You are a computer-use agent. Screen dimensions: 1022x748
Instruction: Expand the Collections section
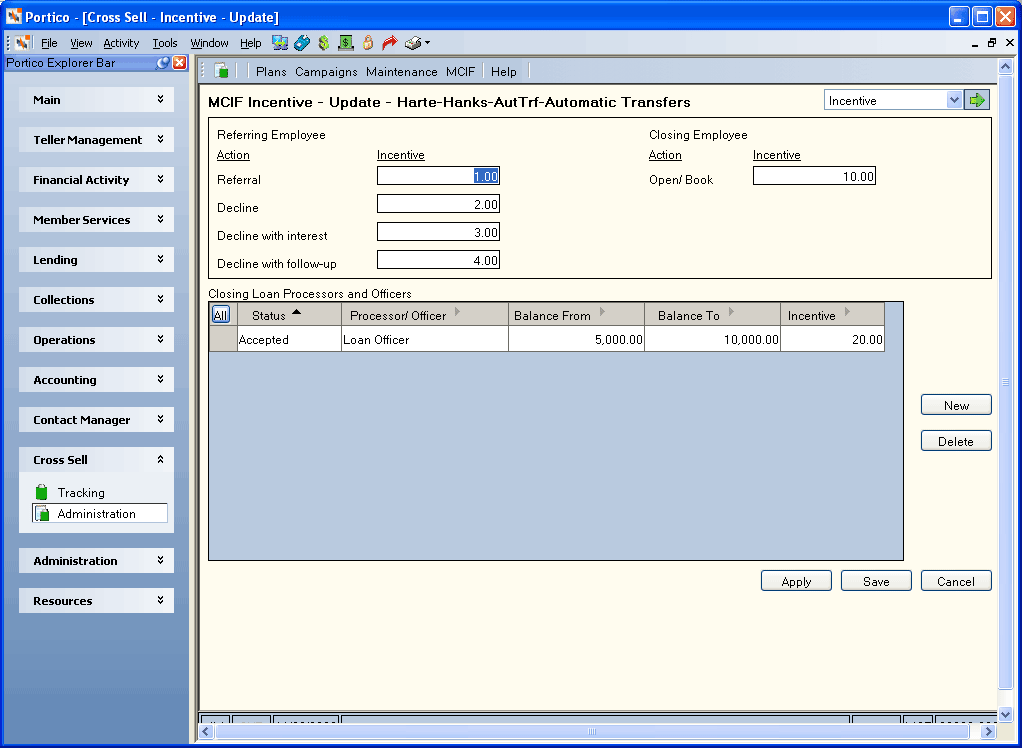[96, 300]
